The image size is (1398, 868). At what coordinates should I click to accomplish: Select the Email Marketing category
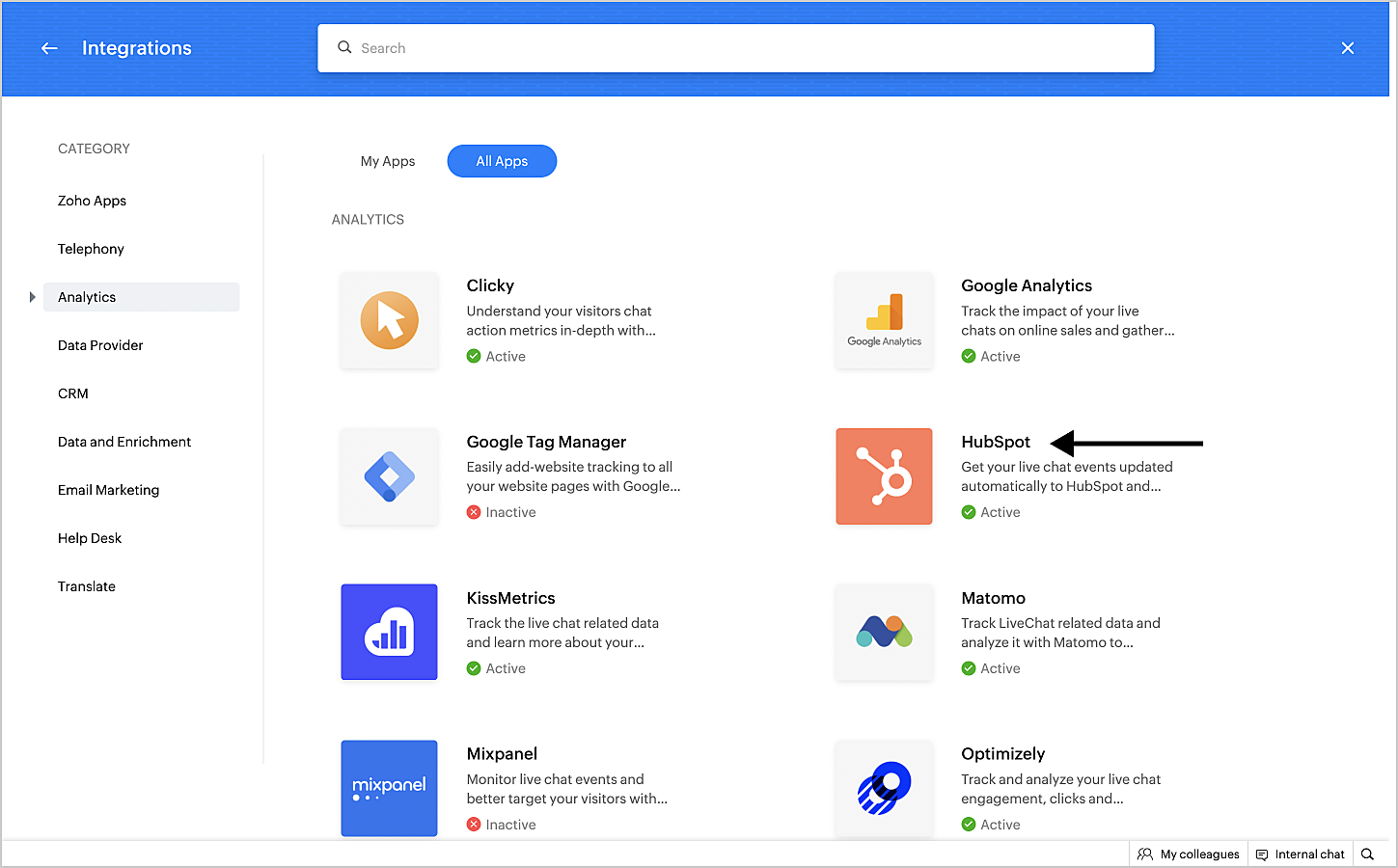[109, 490]
